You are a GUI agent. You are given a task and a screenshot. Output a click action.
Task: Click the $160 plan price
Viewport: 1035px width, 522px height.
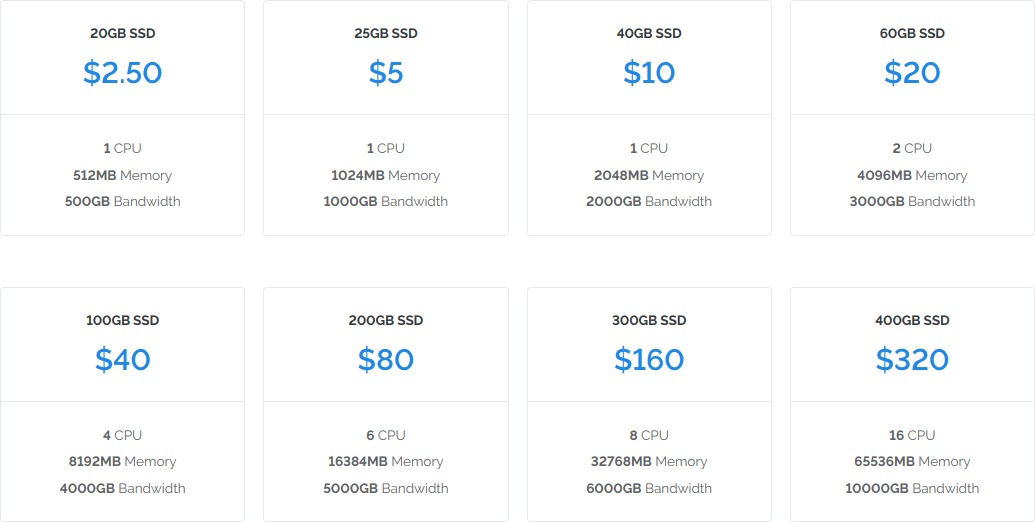[x=649, y=359]
